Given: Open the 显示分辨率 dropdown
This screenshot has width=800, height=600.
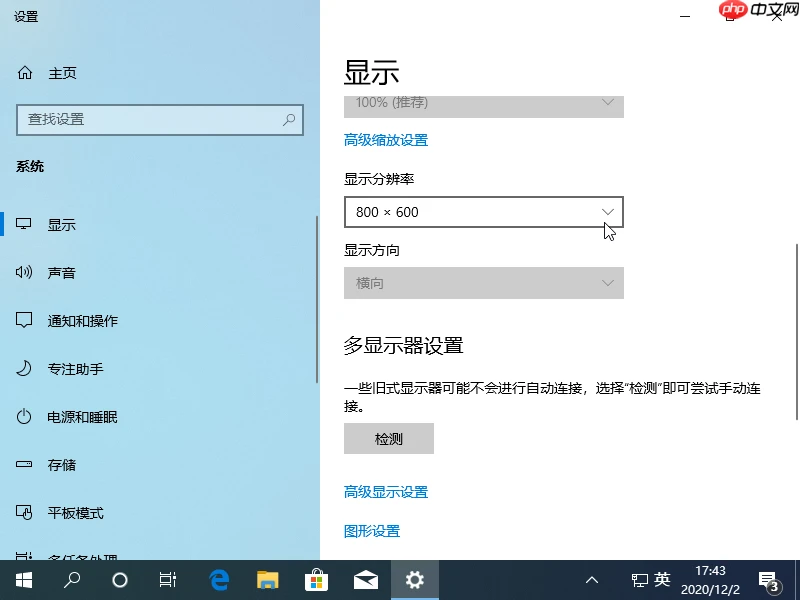Looking at the screenshot, I should (x=484, y=212).
